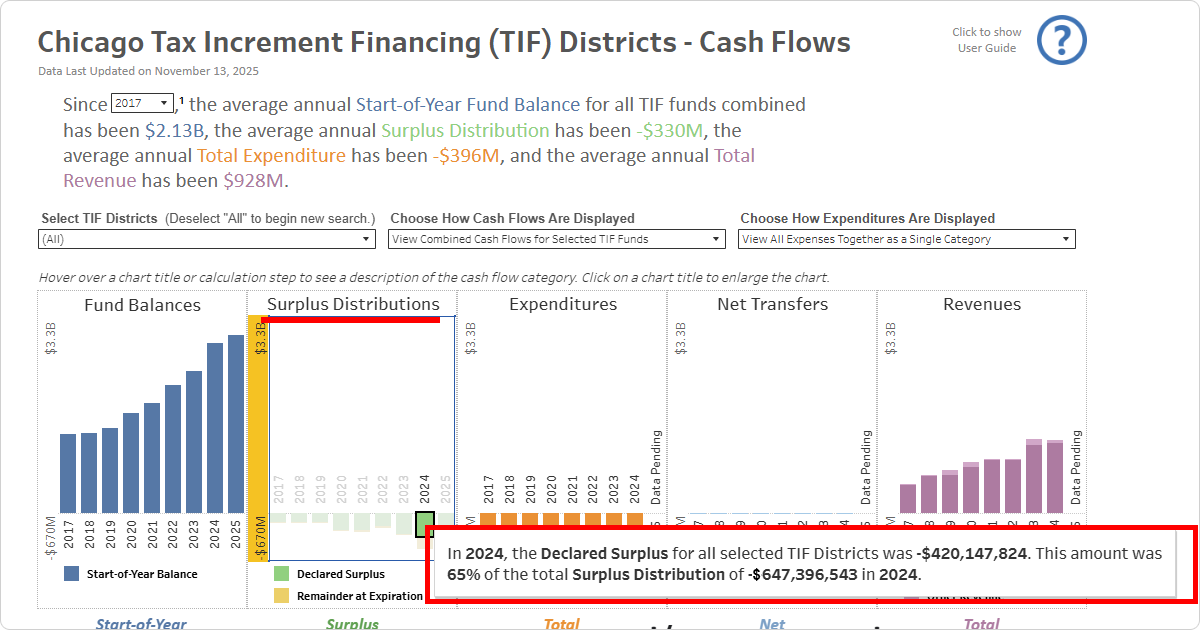1200x630 pixels.
Task: Open the 'Choose How Expenditures Are Displayed' dropdown
Action: (906, 238)
